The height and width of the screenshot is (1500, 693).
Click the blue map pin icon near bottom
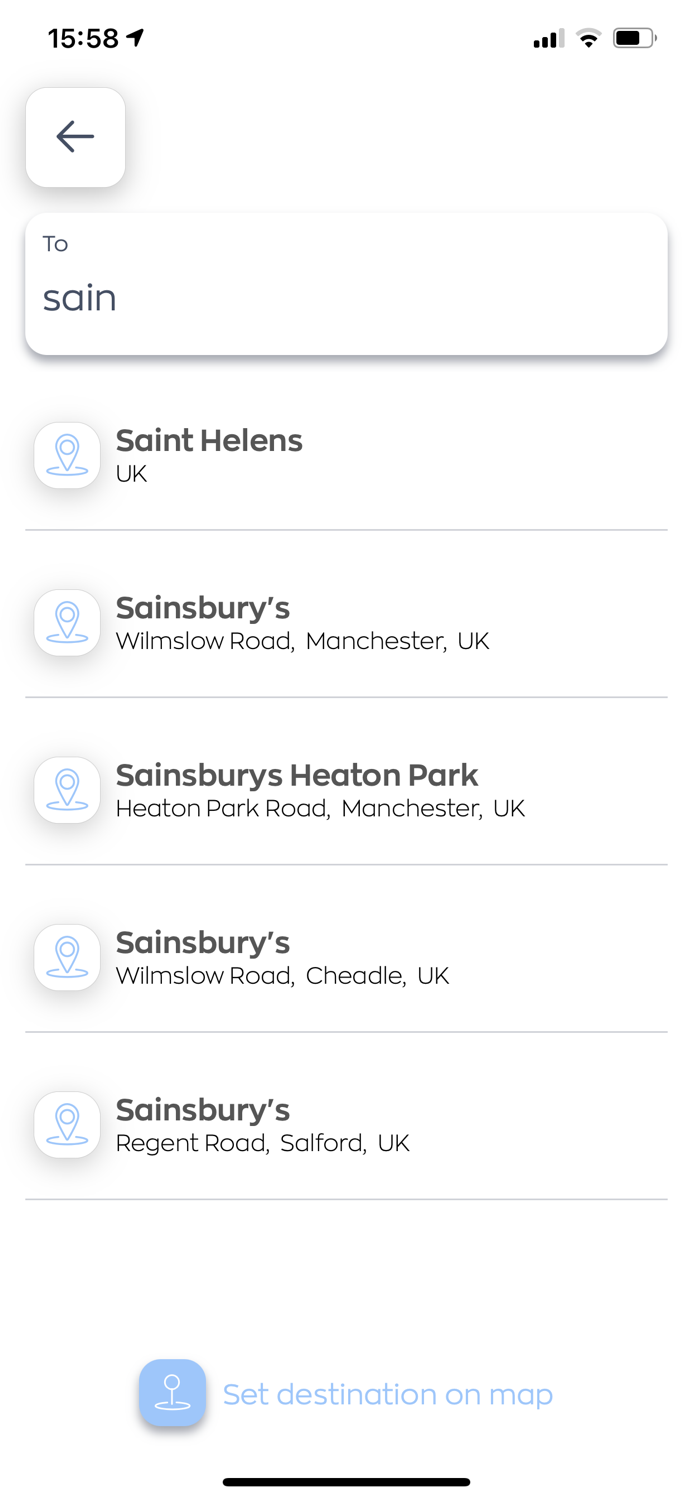[172, 1392]
